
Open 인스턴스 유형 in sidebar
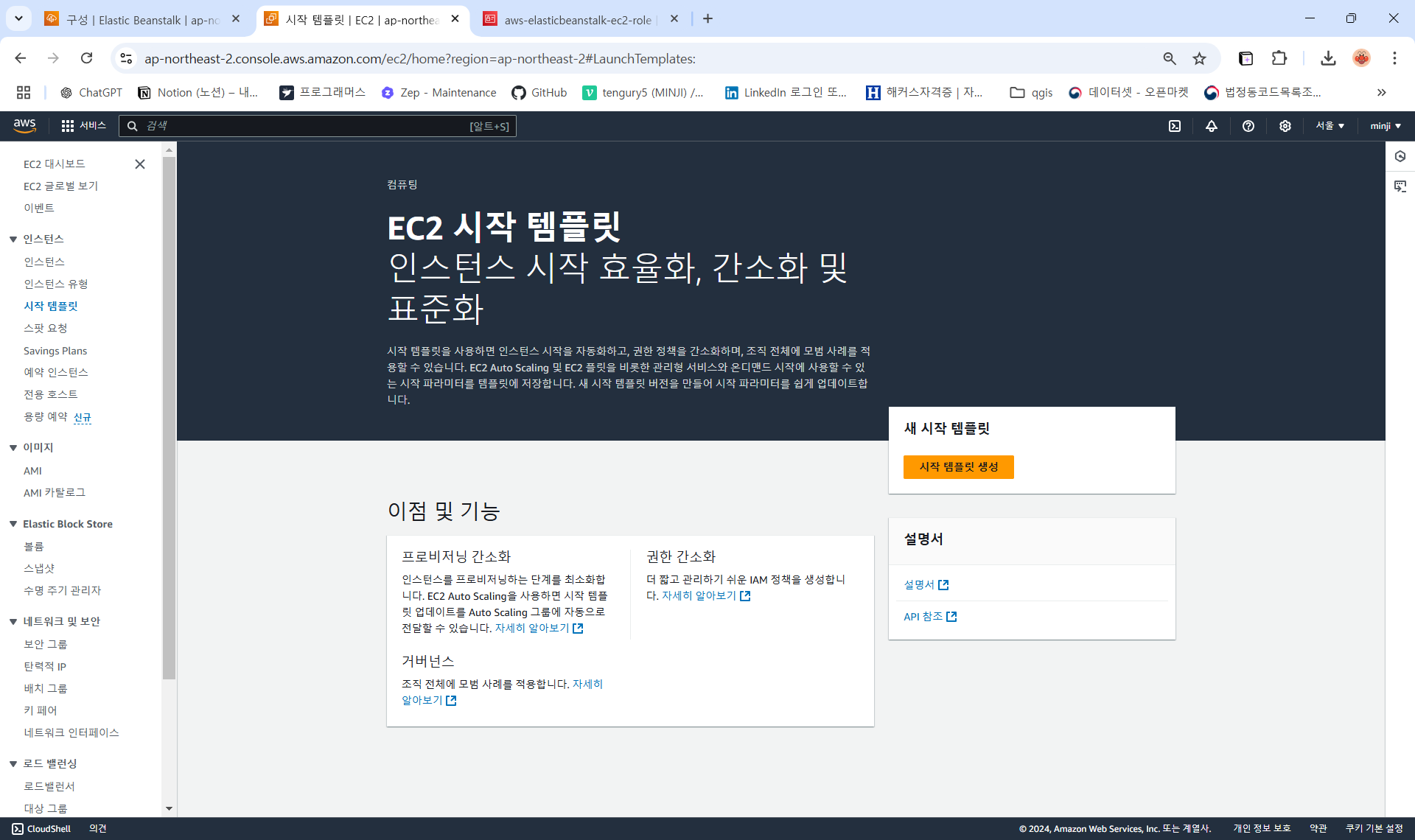click(x=55, y=284)
